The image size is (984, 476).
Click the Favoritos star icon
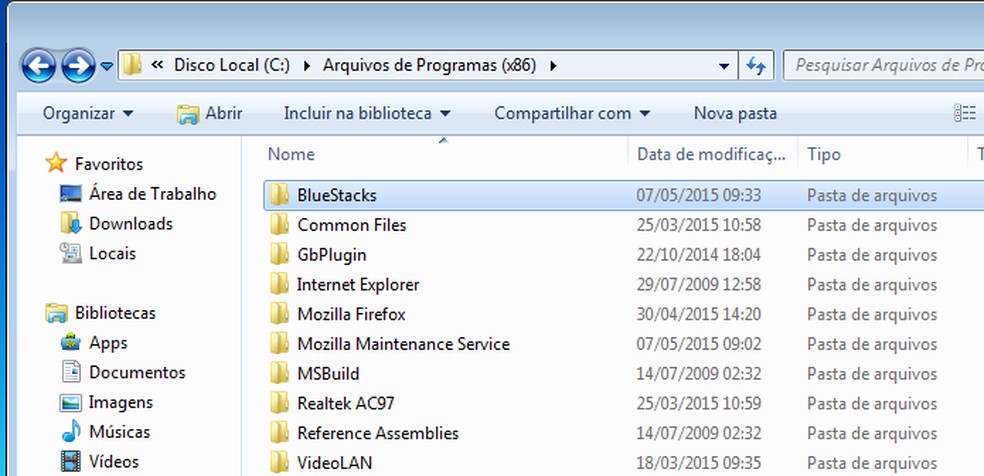pos(56,163)
